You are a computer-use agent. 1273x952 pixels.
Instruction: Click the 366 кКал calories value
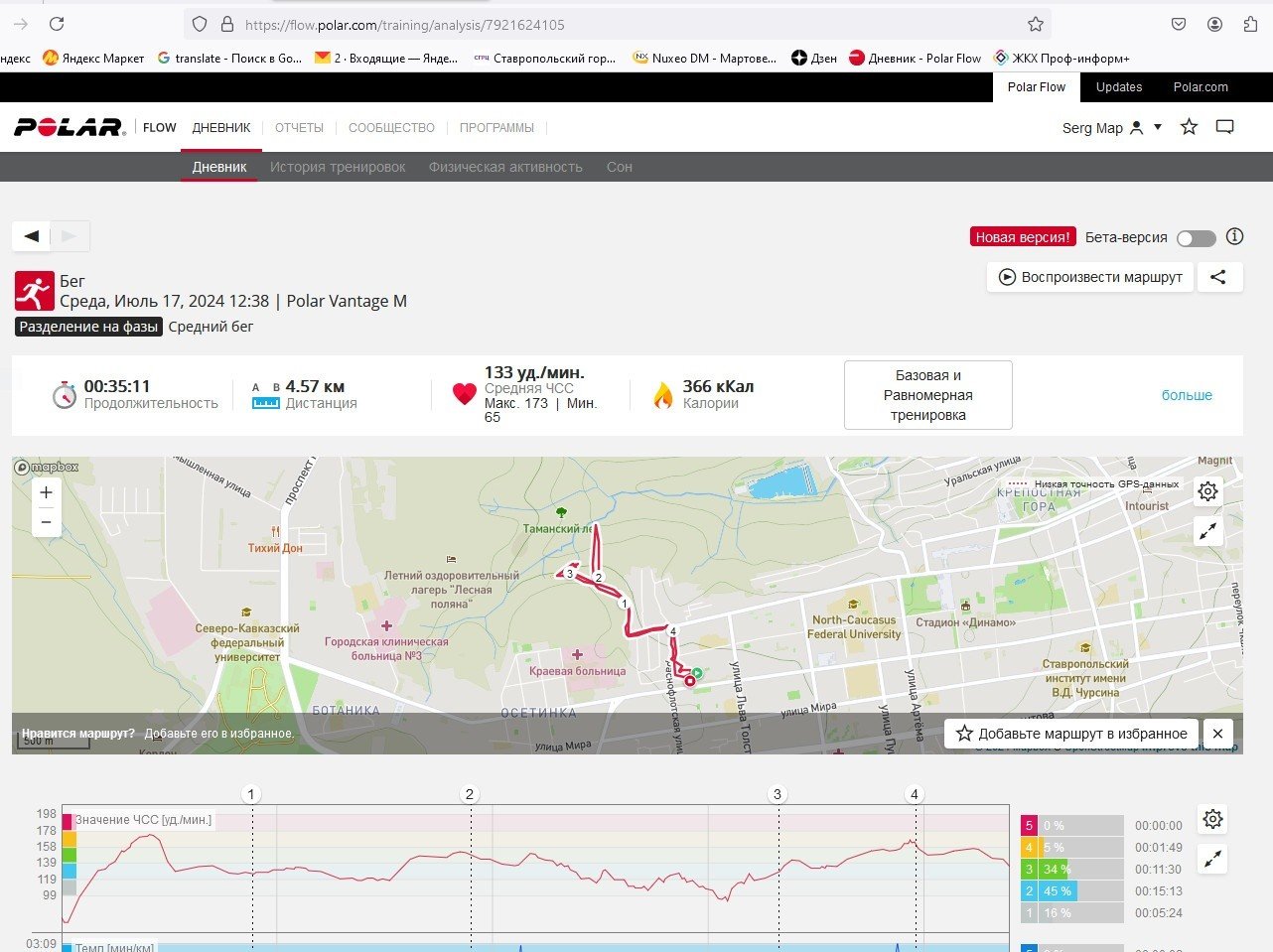tap(718, 386)
